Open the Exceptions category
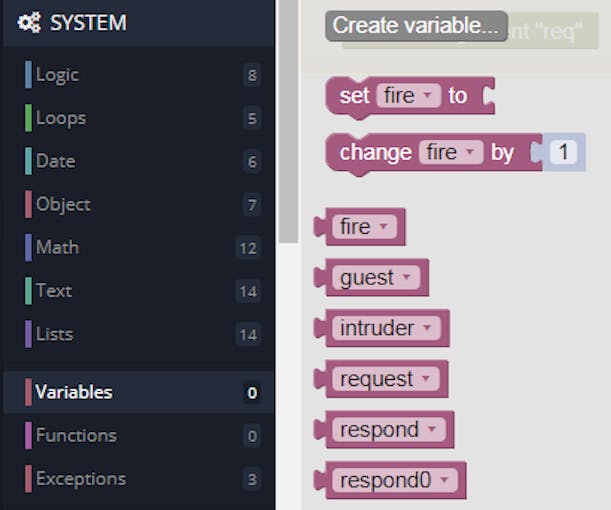 coord(81,479)
